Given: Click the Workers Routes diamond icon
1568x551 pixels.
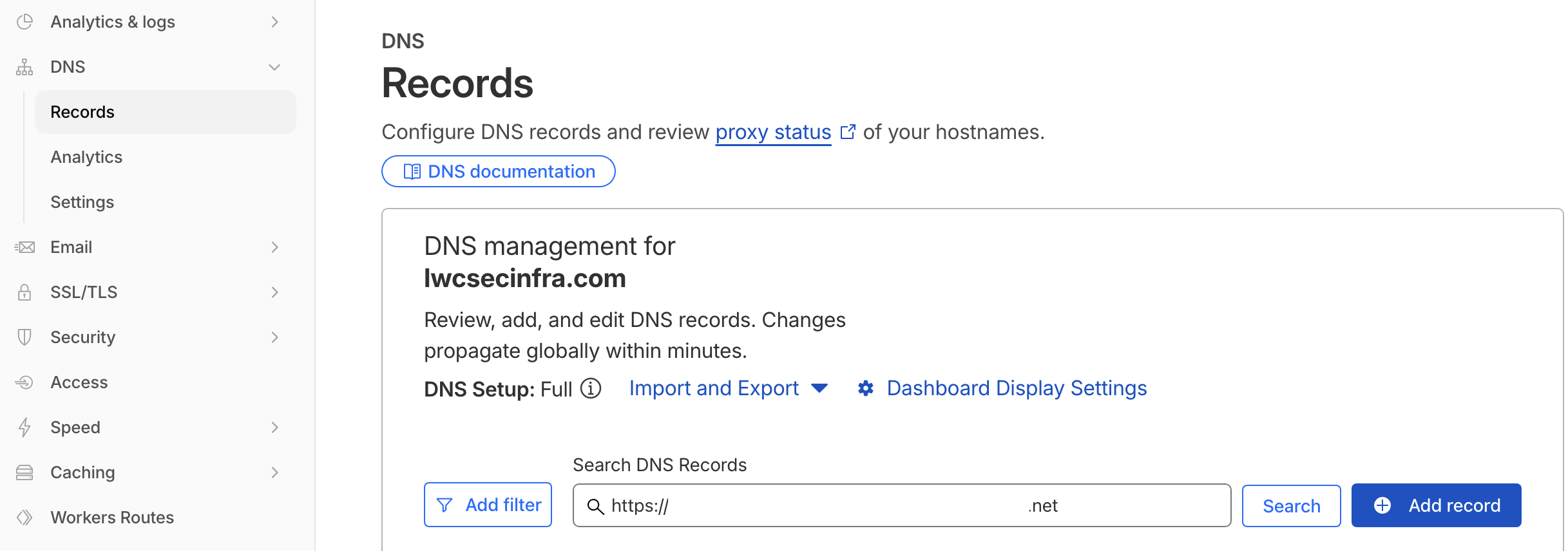Looking at the screenshot, I should pos(24,518).
